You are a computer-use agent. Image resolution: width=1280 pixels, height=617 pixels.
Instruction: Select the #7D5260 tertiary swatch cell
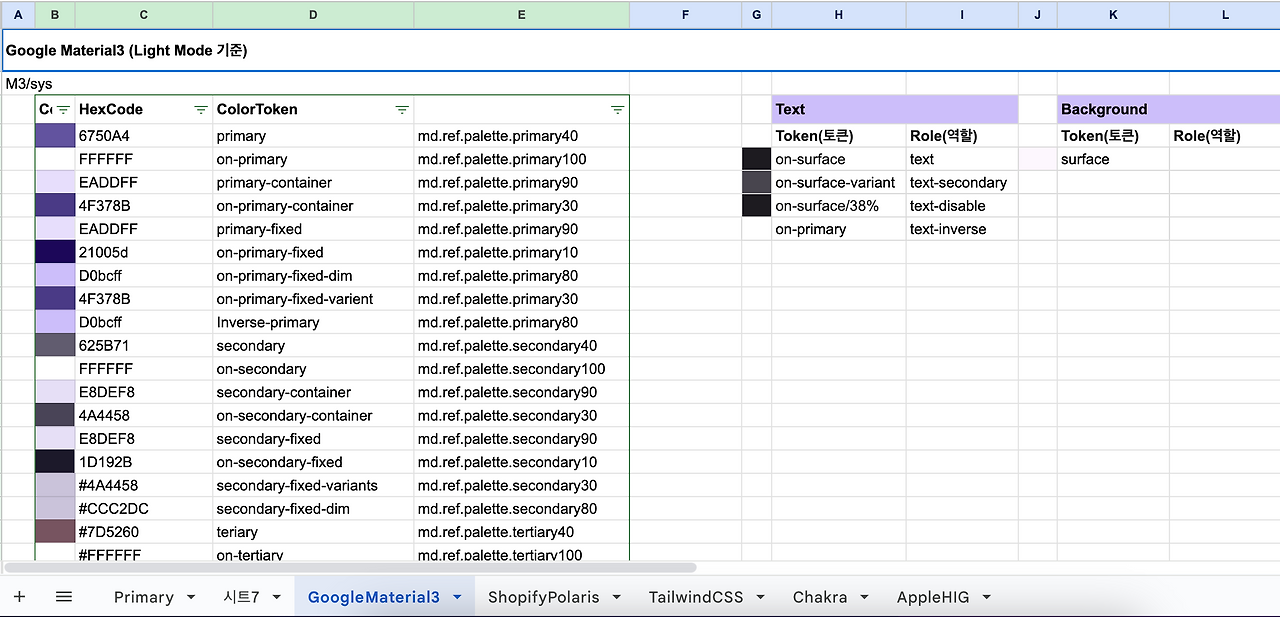tap(55, 532)
